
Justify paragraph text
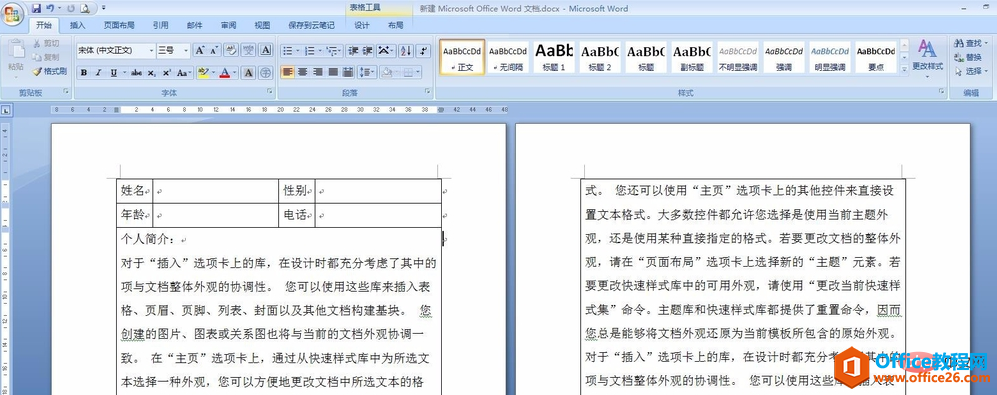(333, 73)
